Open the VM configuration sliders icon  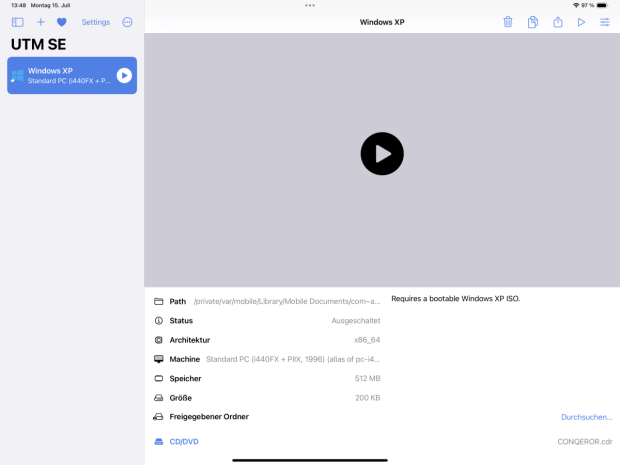(605, 22)
